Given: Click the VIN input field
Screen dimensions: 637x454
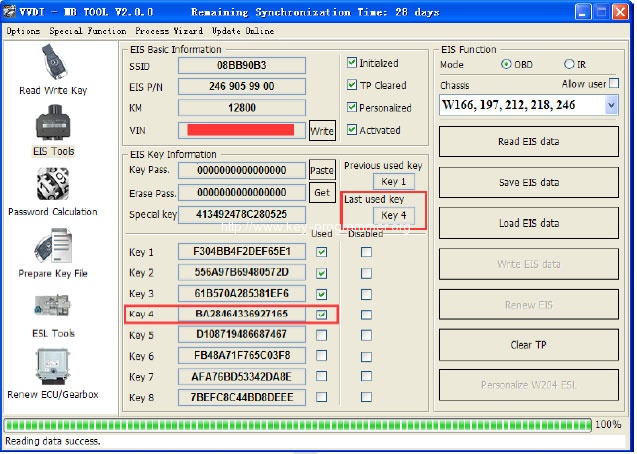Looking at the screenshot, I should [242, 130].
